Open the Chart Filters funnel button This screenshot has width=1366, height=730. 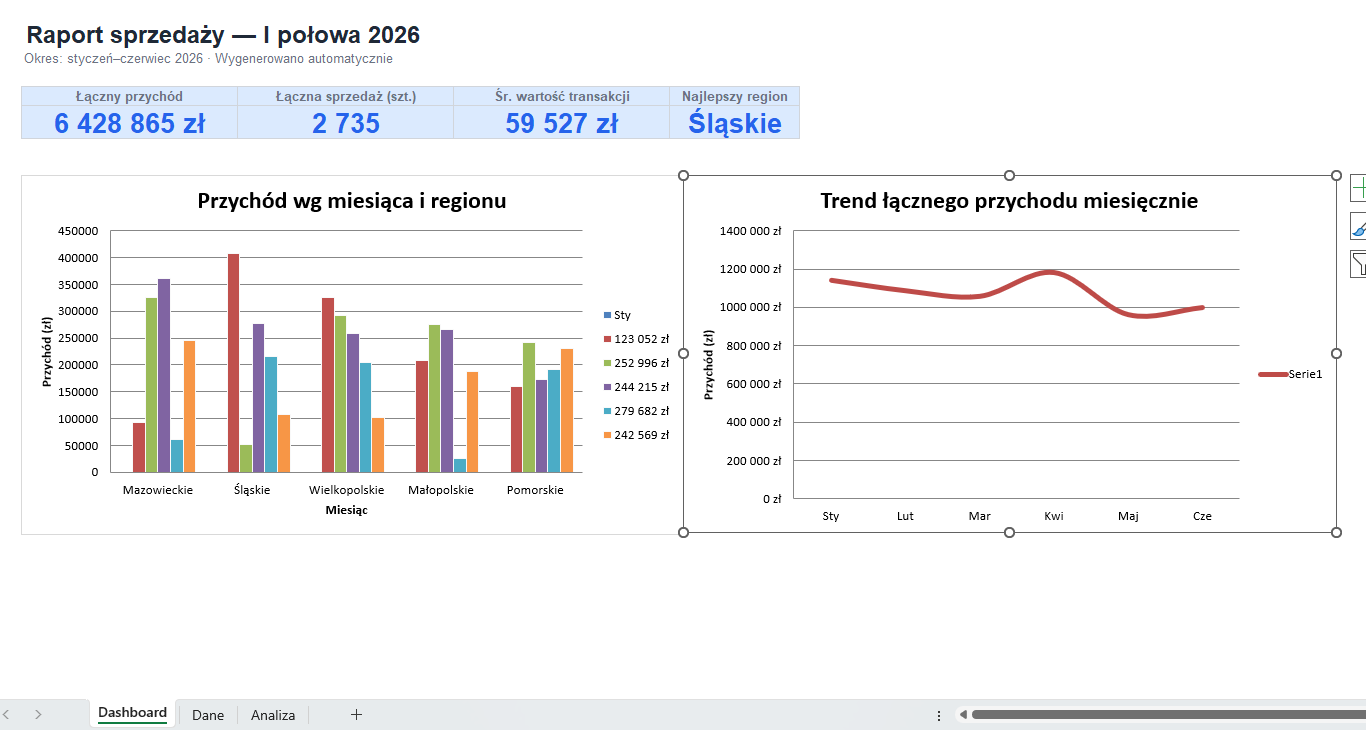(1359, 264)
